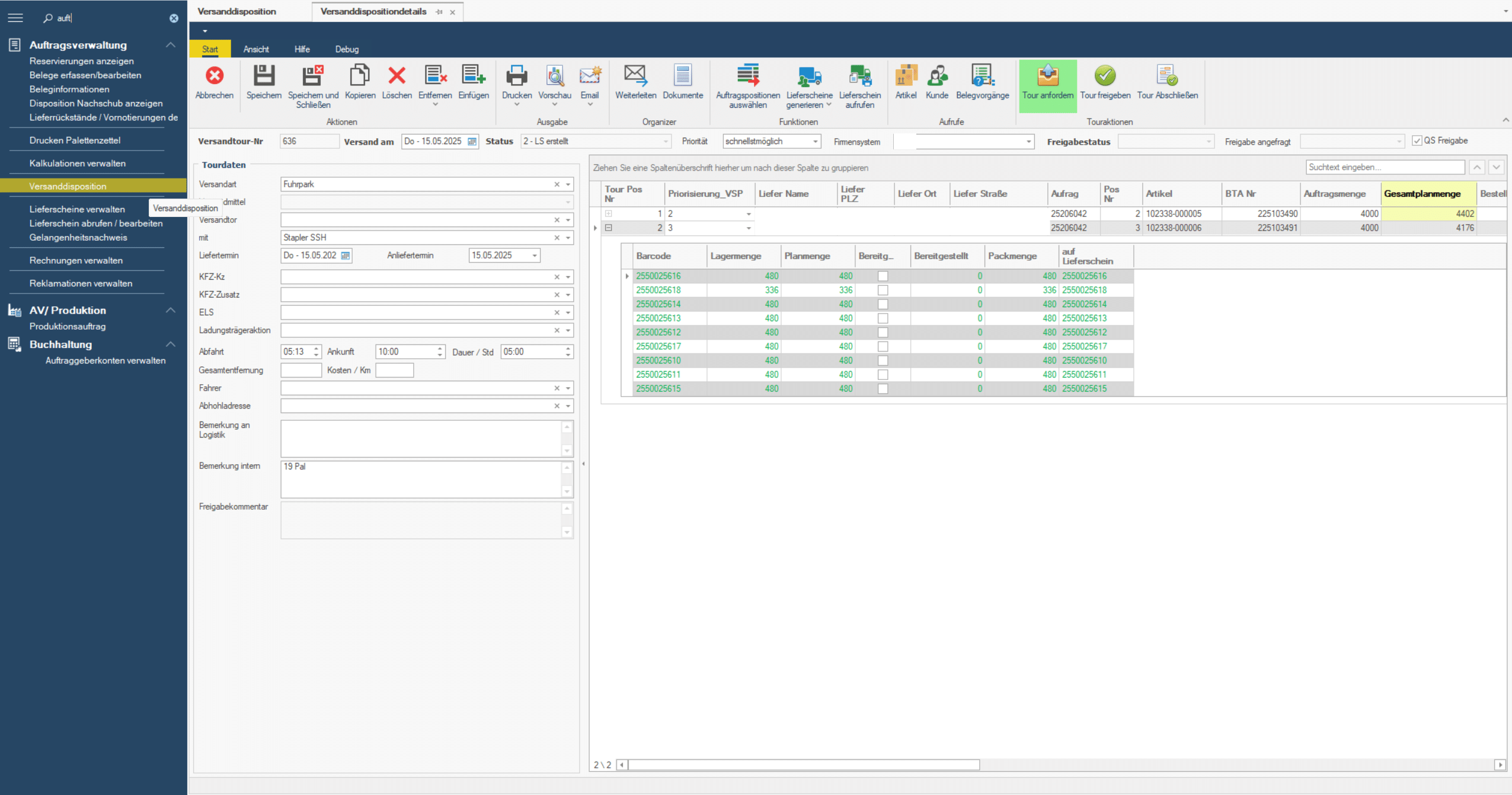Open Kalkulationen verwalten in sidebar
Screen dimensions: 1512x795
click(77, 163)
